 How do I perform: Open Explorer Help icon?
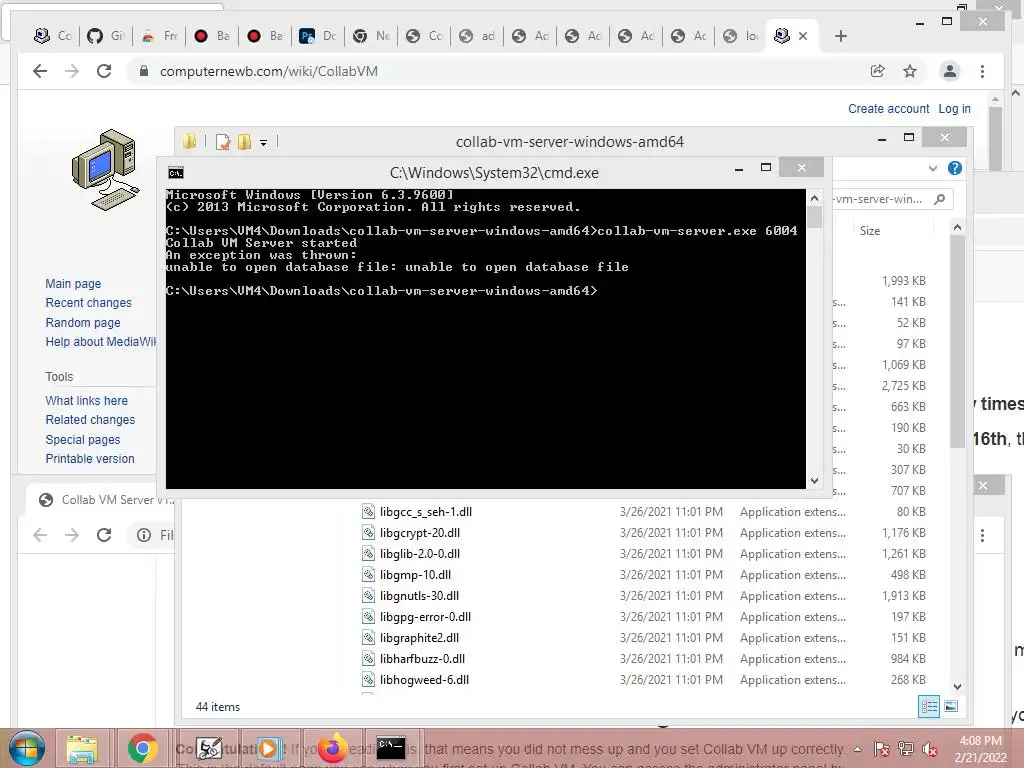[x=955, y=168]
